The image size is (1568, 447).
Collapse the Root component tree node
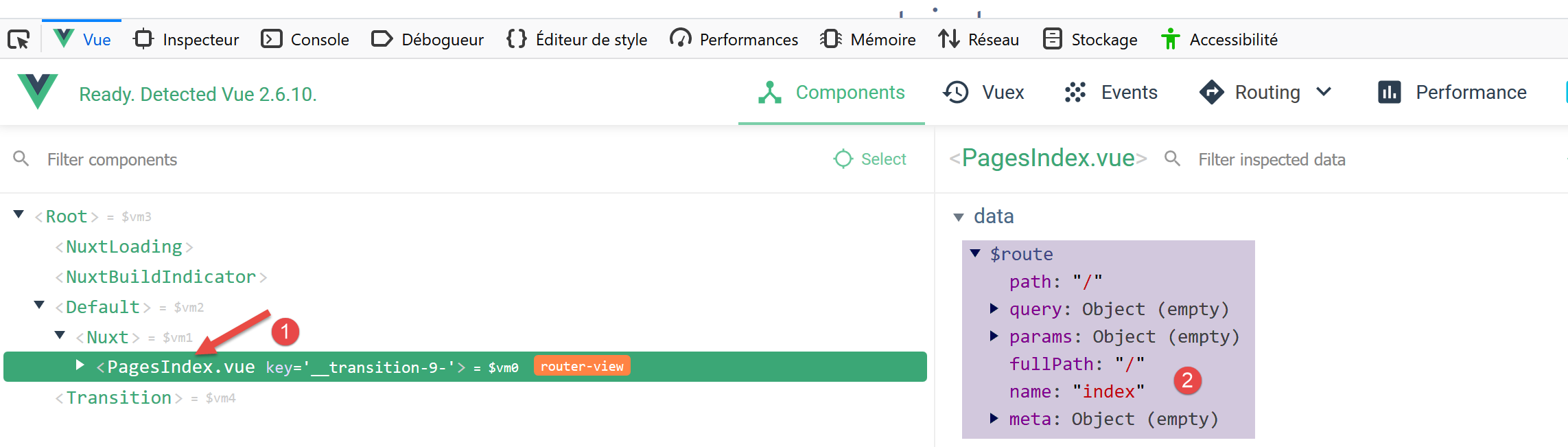coord(19,215)
